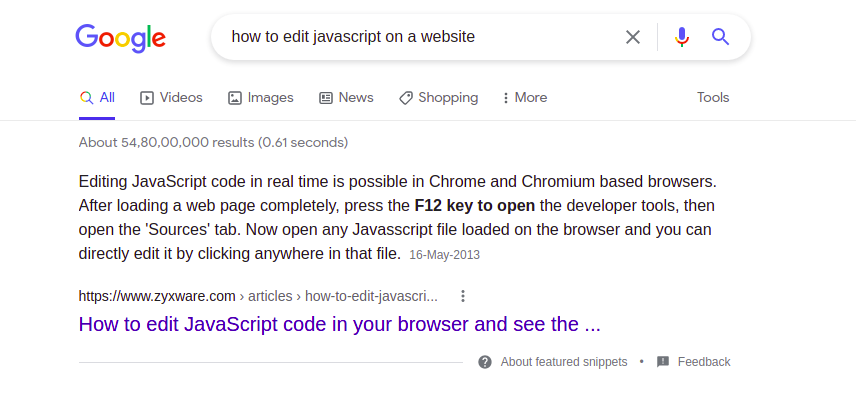
Task: Expand the More search categories menu
Action: [525, 98]
